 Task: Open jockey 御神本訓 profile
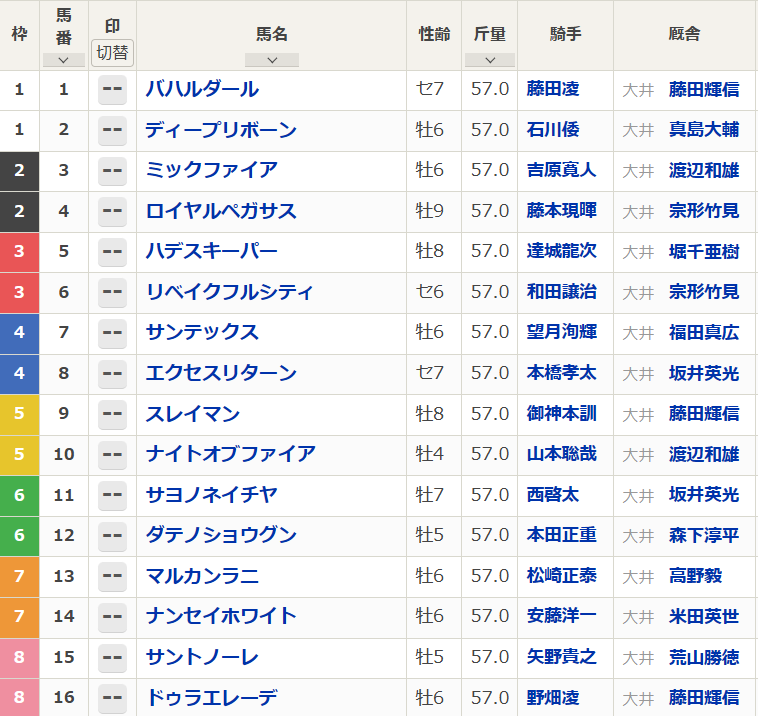[x=562, y=413]
